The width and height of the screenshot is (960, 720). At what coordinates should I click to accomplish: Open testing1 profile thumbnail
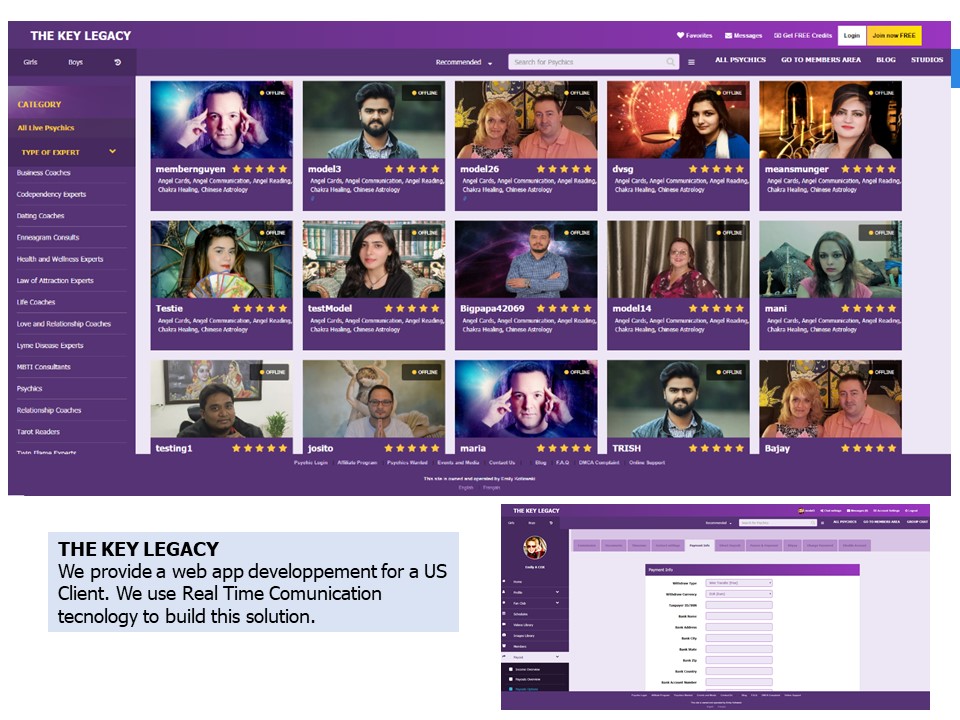[x=222, y=399]
